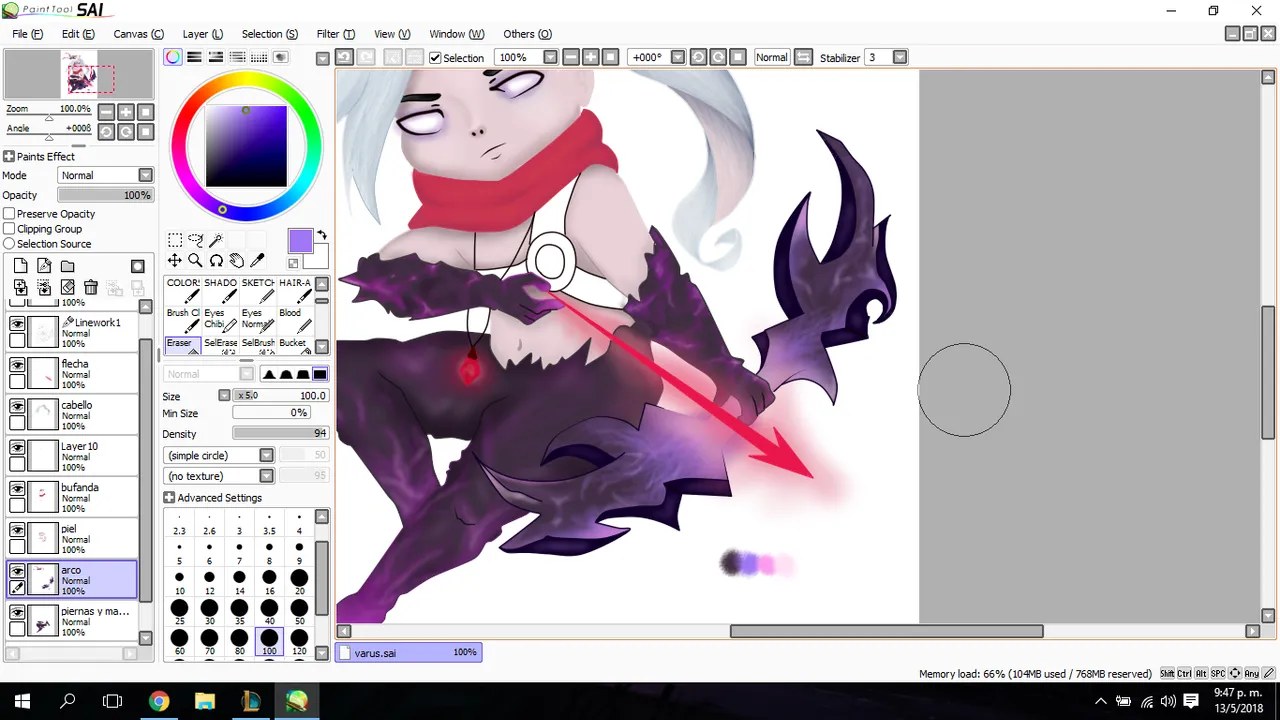The image size is (1280, 720).
Task: Merge layer down
Action: pos(20,287)
